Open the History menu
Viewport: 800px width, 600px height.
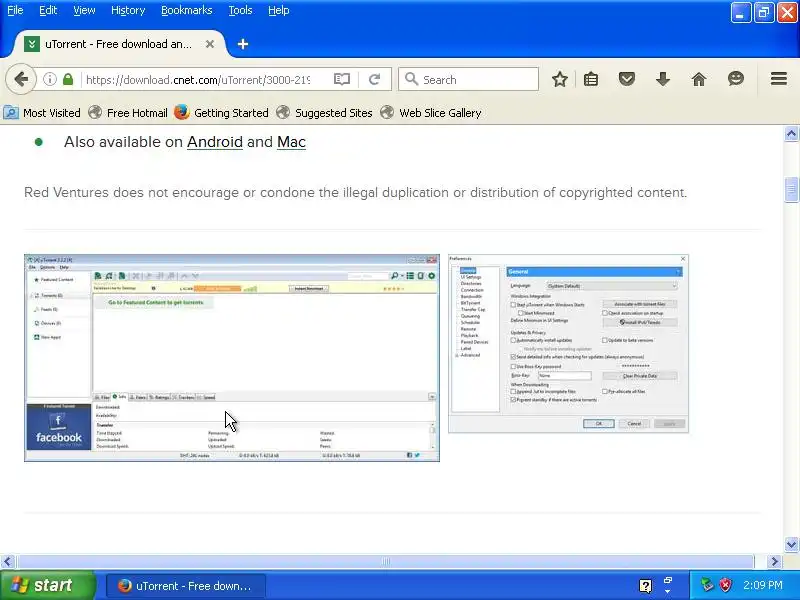[128, 10]
